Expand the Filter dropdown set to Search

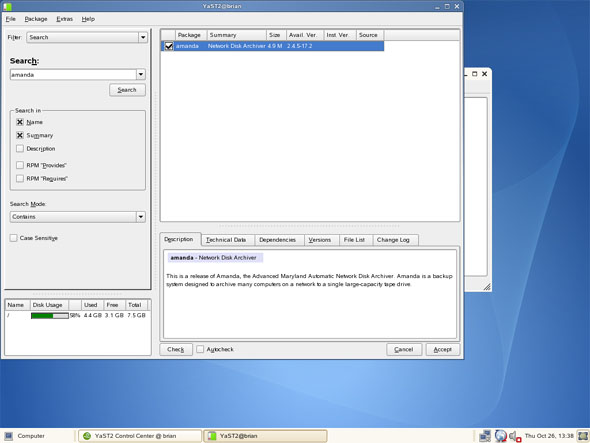pyautogui.click(x=87, y=37)
